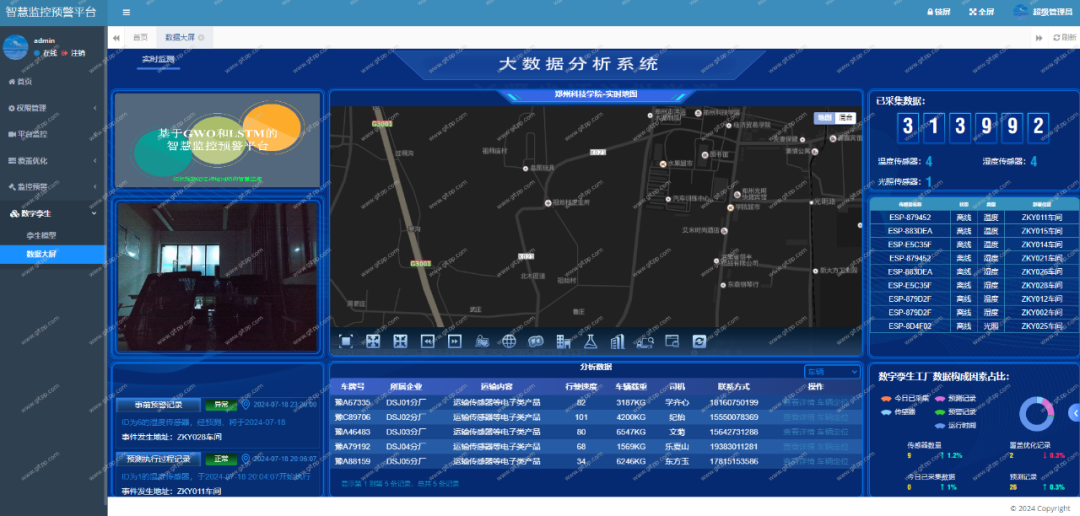Expand the 监控预警 sidebar menu

pyautogui.click(x=53, y=187)
